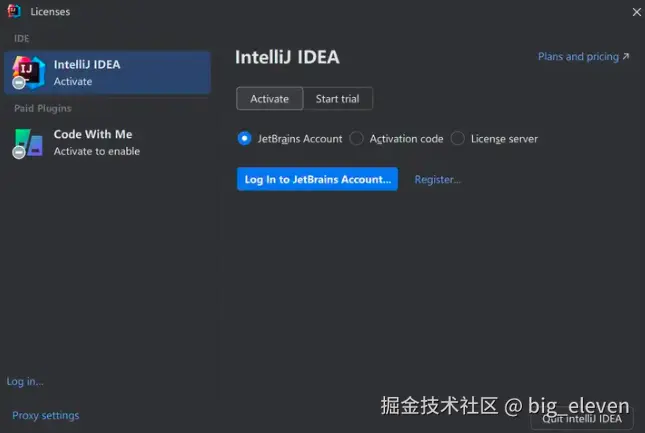Select the Code With Me entry label
This screenshot has width=645, height=433.
pos(93,134)
